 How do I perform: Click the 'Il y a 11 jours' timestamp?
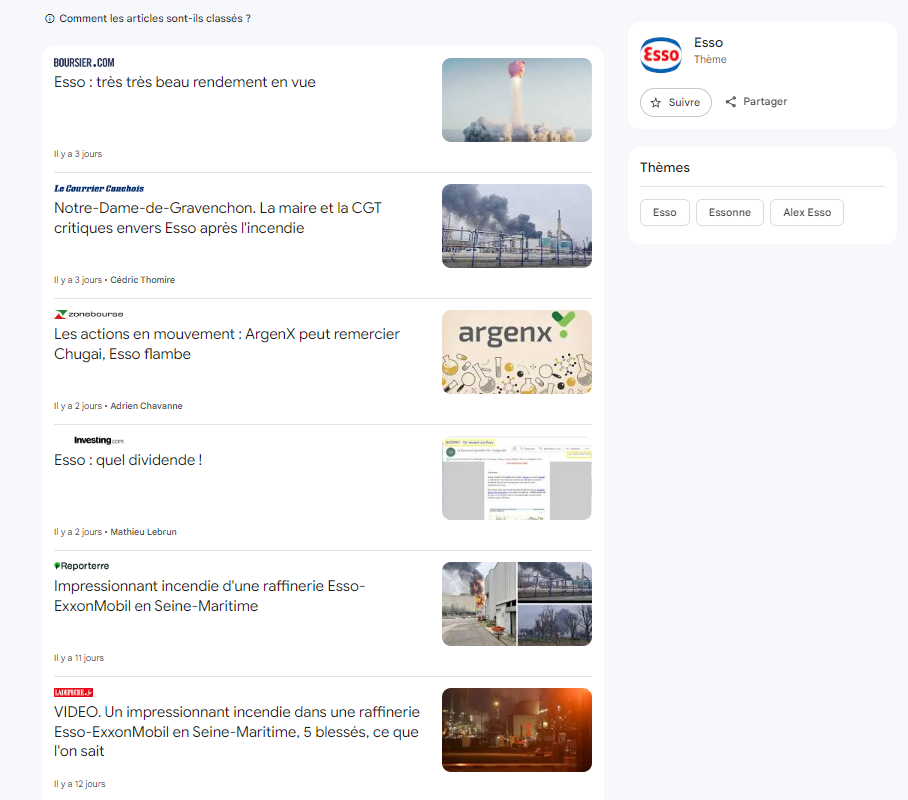[x=79, y=658]
